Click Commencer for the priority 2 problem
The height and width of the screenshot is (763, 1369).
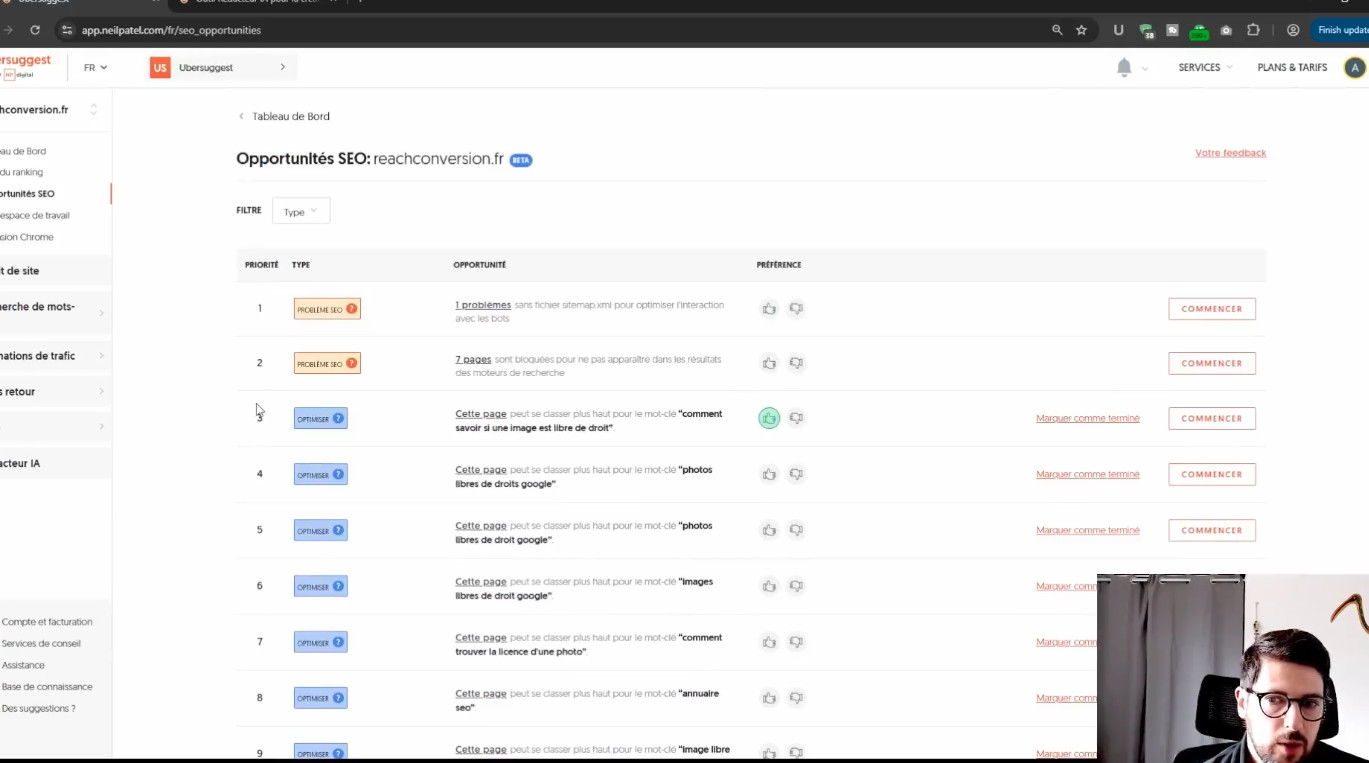pyautogui.click(x=1211, y=363)
